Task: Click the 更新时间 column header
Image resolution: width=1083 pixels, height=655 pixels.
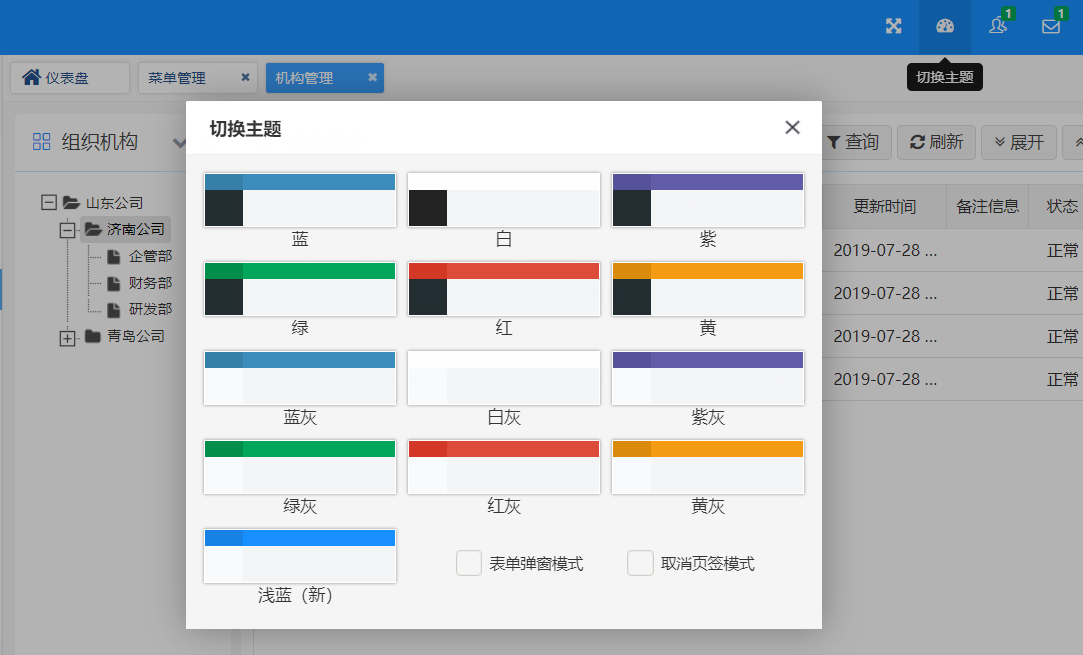Action: point(884,207)
